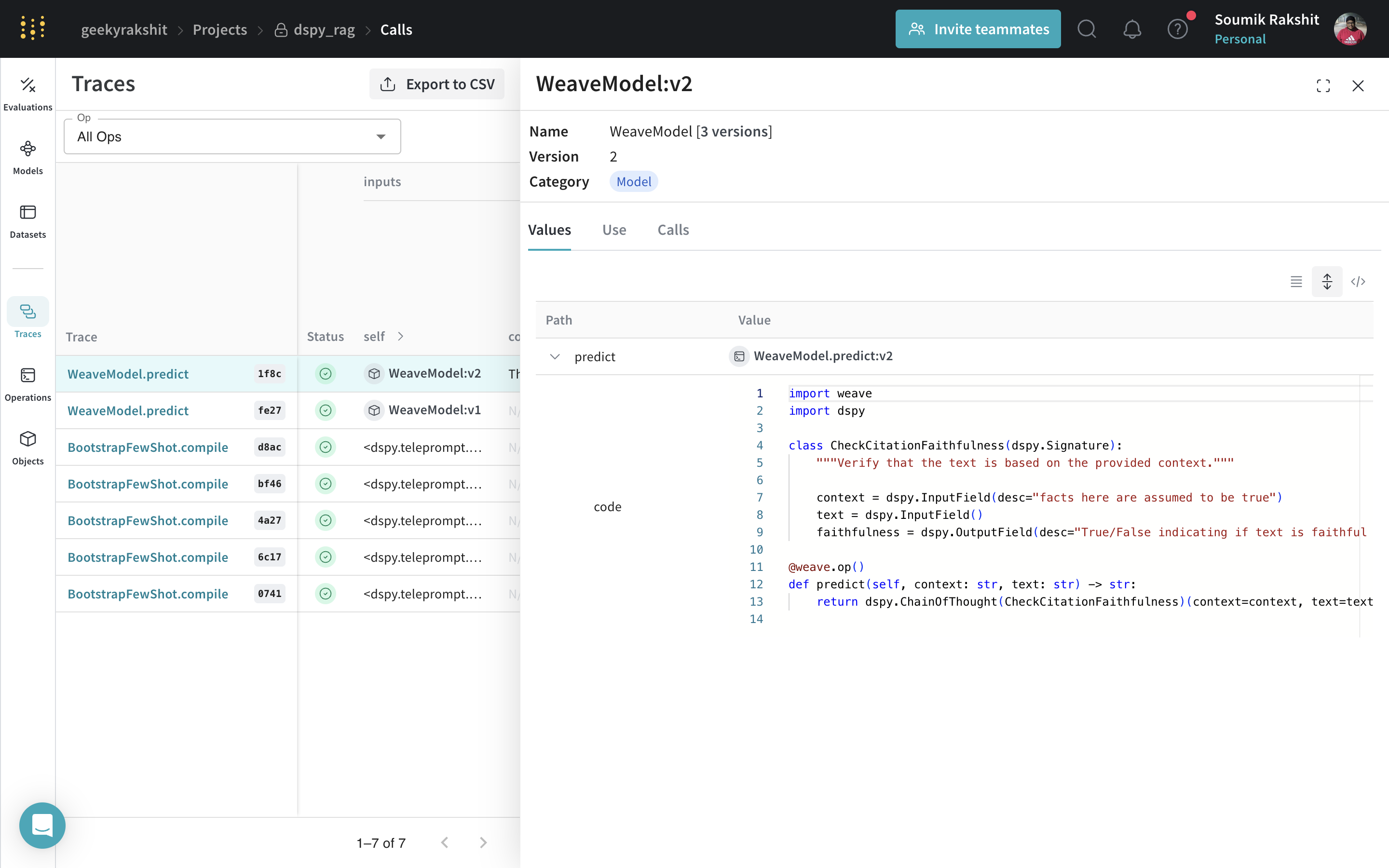1389x868 pixels.
Task: Click the next page arrow on pagination
Action: [483, 842]
